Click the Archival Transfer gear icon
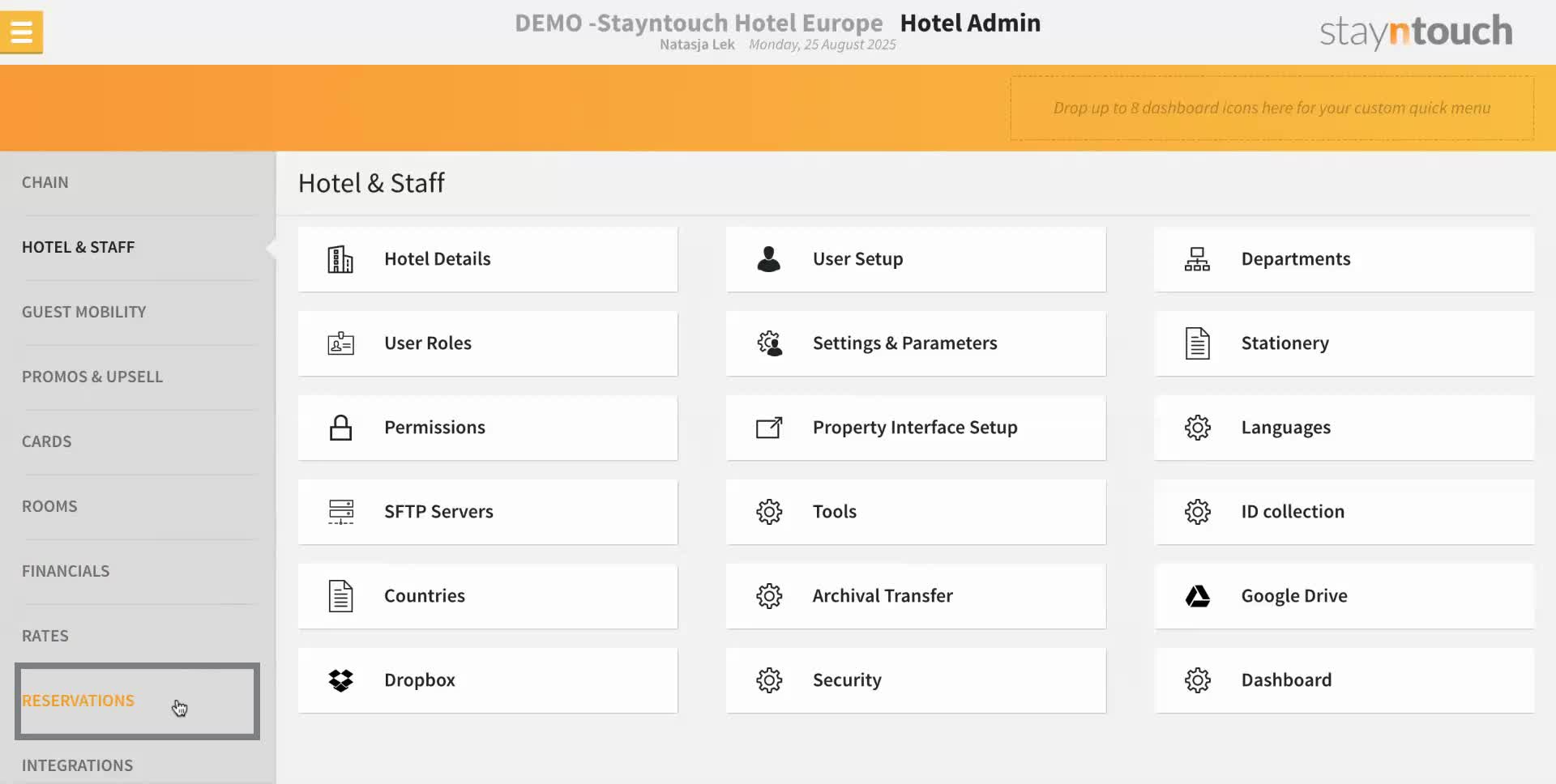Viewport: 1556px width, 784px height. click(769, 596)
